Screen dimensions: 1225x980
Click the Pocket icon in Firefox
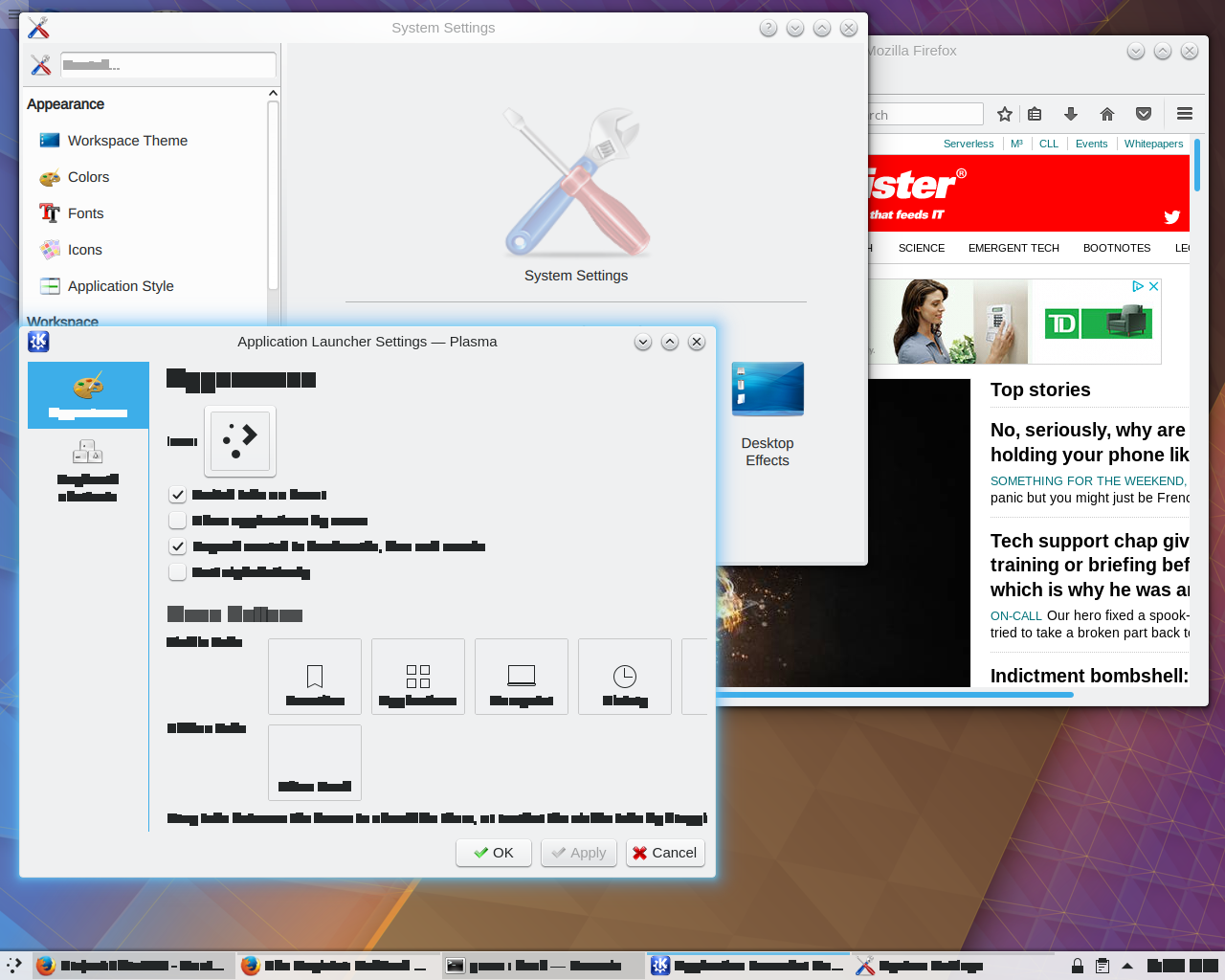(x=1144, y=114)
